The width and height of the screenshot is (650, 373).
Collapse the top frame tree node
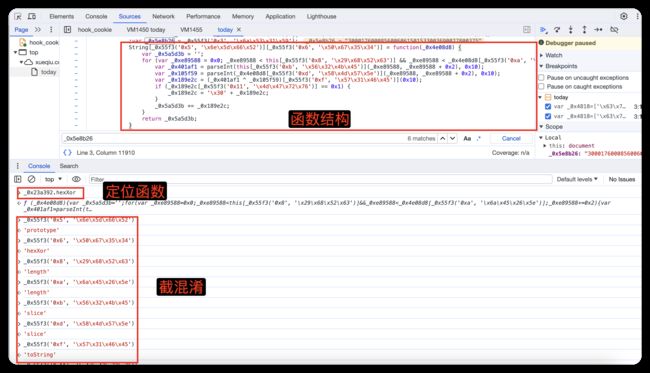(x=15, y=52)
